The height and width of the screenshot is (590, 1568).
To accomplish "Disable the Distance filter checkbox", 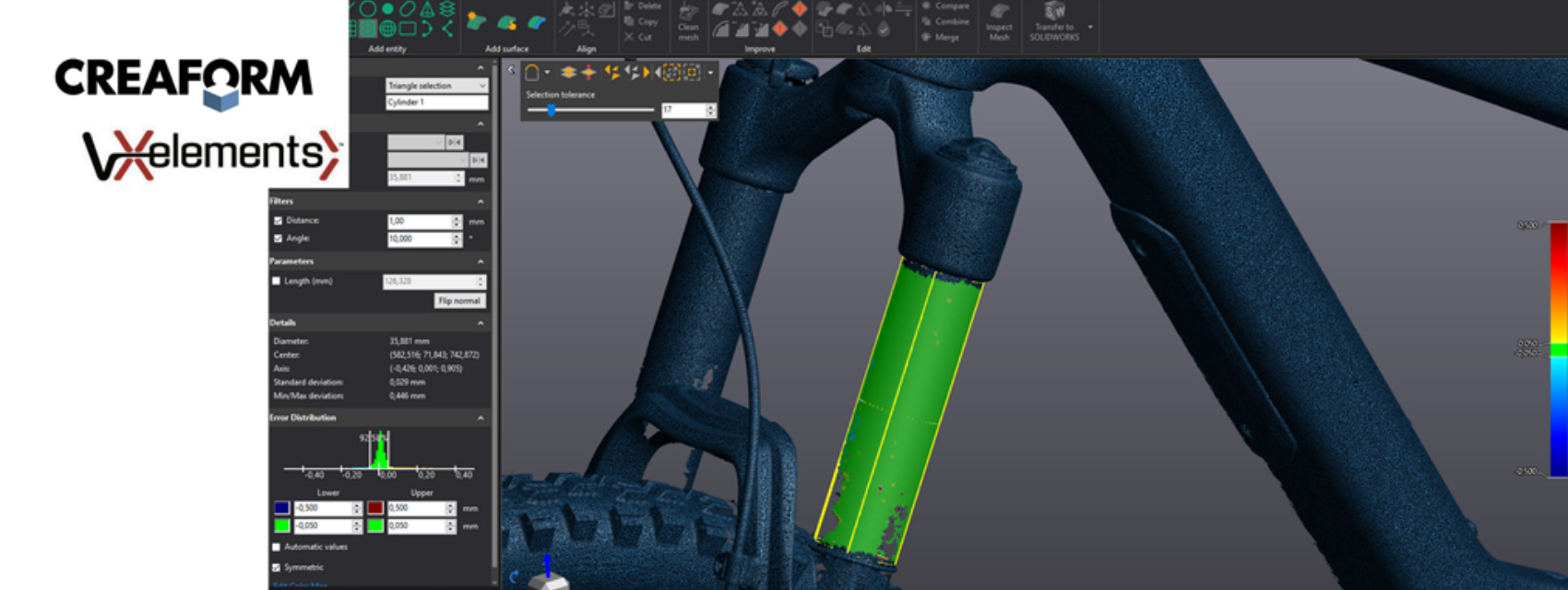I will click(x=278, y=221).
